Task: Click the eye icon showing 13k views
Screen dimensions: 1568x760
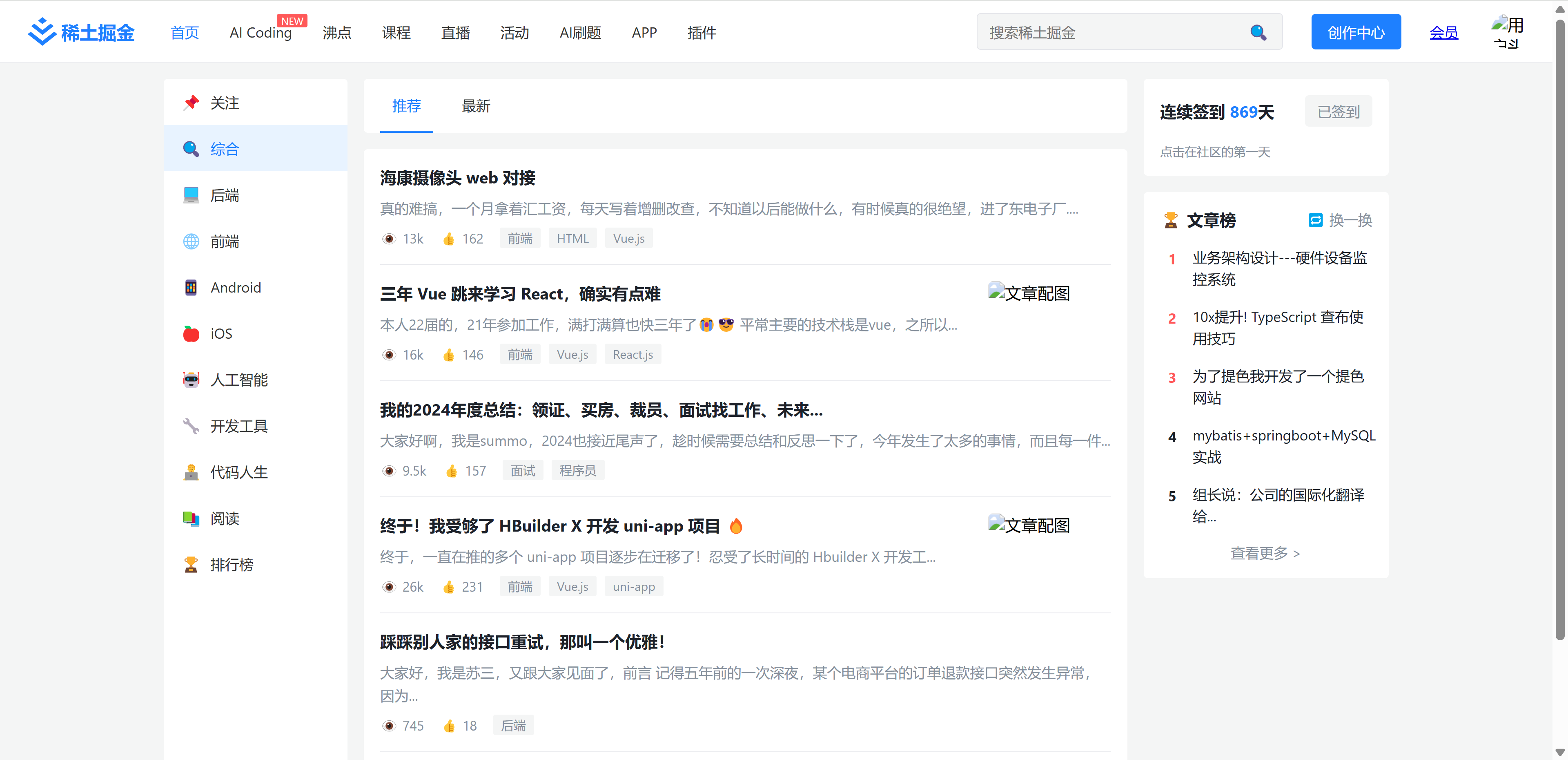Action: (x=389, y=239)
